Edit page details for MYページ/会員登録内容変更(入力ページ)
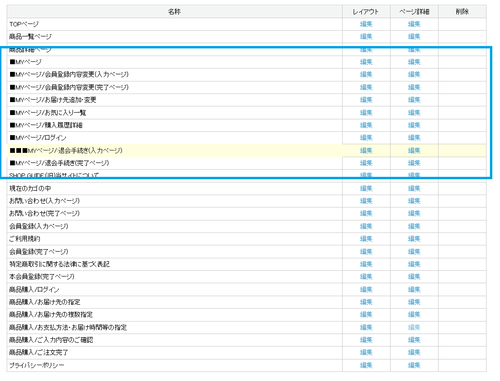500x381 pixels. (x=414, y=75)
